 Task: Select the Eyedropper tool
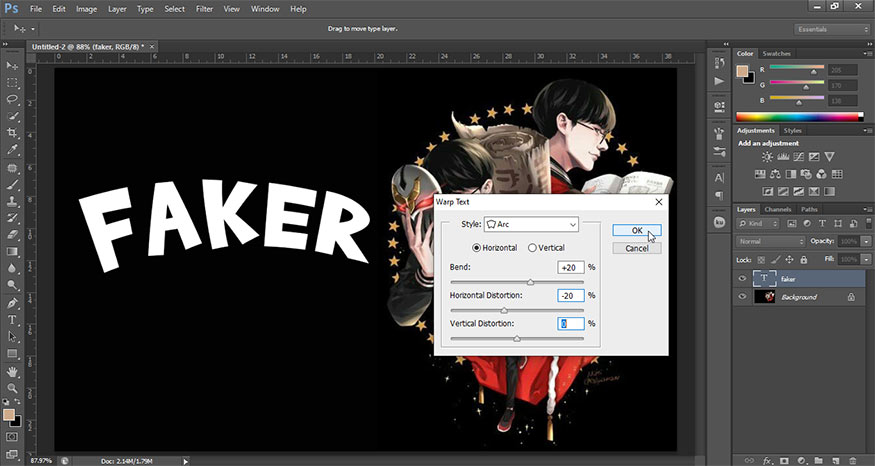tap(12, 150)
